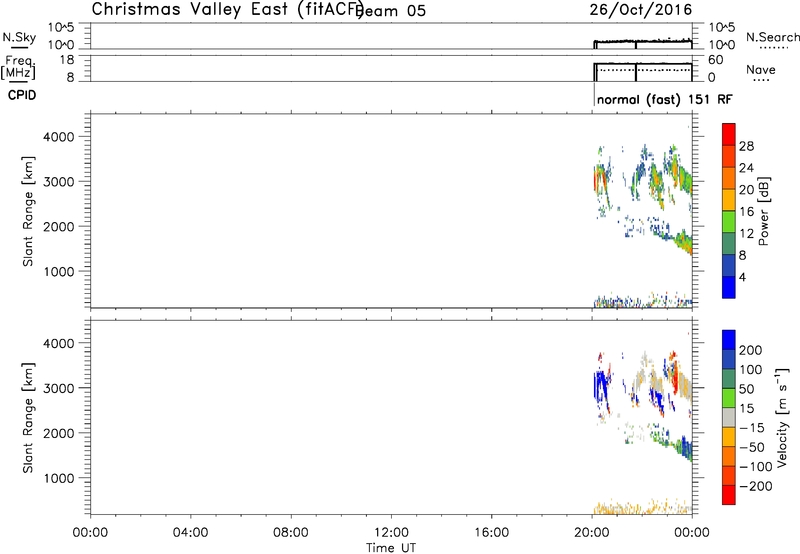Image resolution: width=800 pixels, height=554 pixels.
Task: Click the 2000 tick in power panel
Action: tap(59, 226)
